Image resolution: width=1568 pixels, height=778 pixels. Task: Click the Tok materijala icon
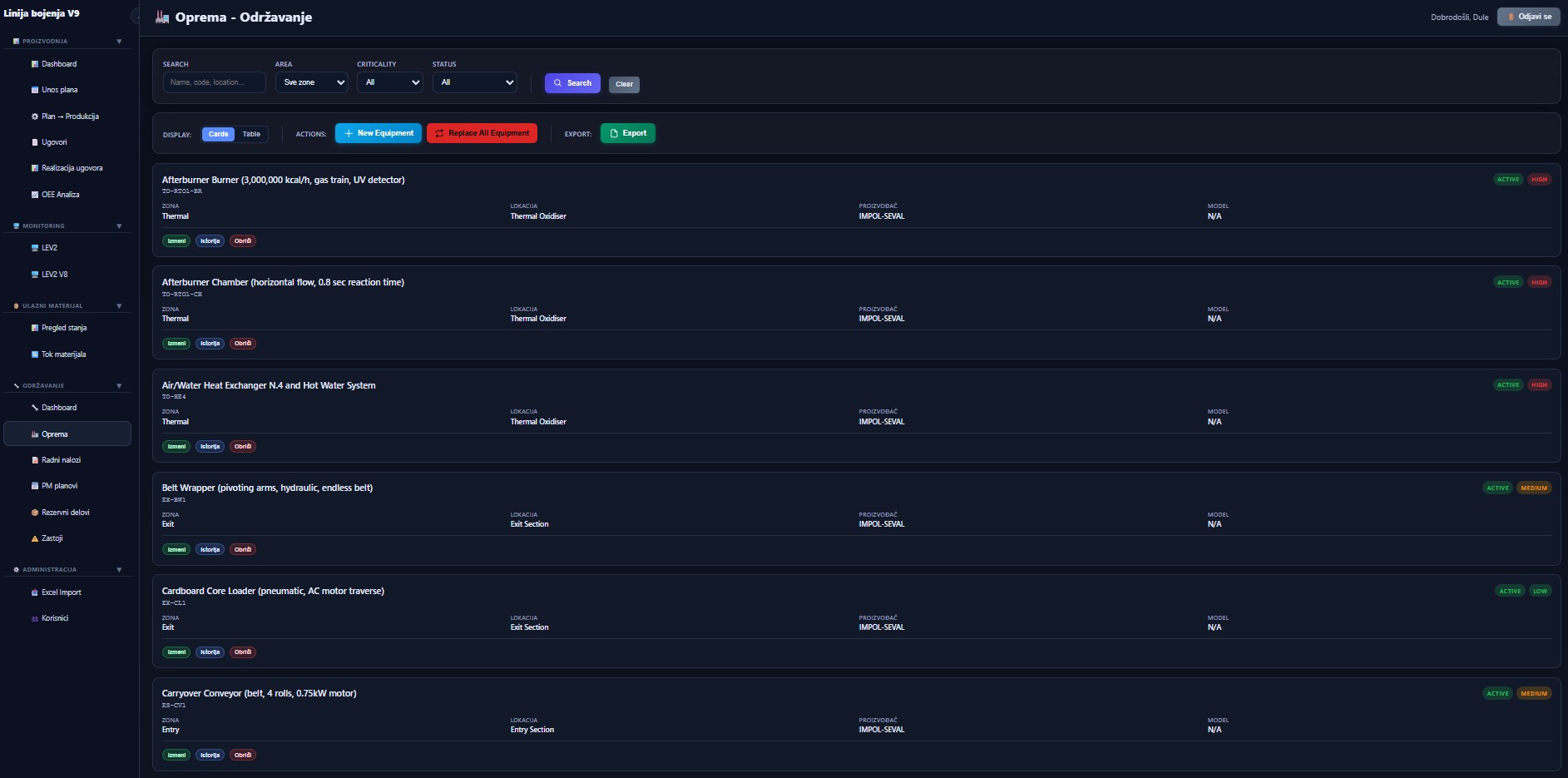tap(35, 354)
